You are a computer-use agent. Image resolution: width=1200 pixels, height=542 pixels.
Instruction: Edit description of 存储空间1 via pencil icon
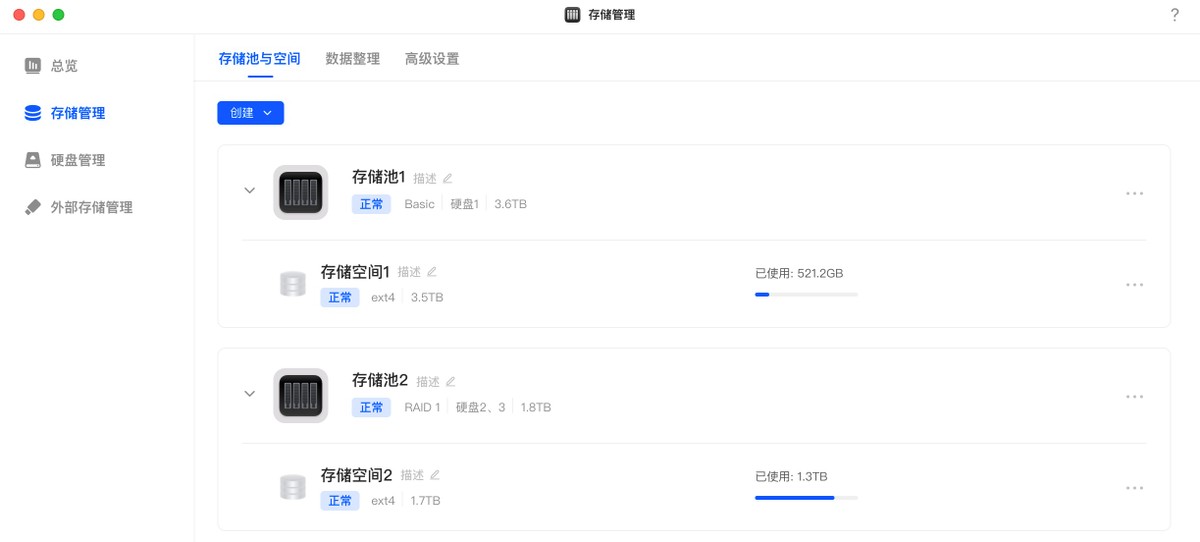[x=432, y=271]
